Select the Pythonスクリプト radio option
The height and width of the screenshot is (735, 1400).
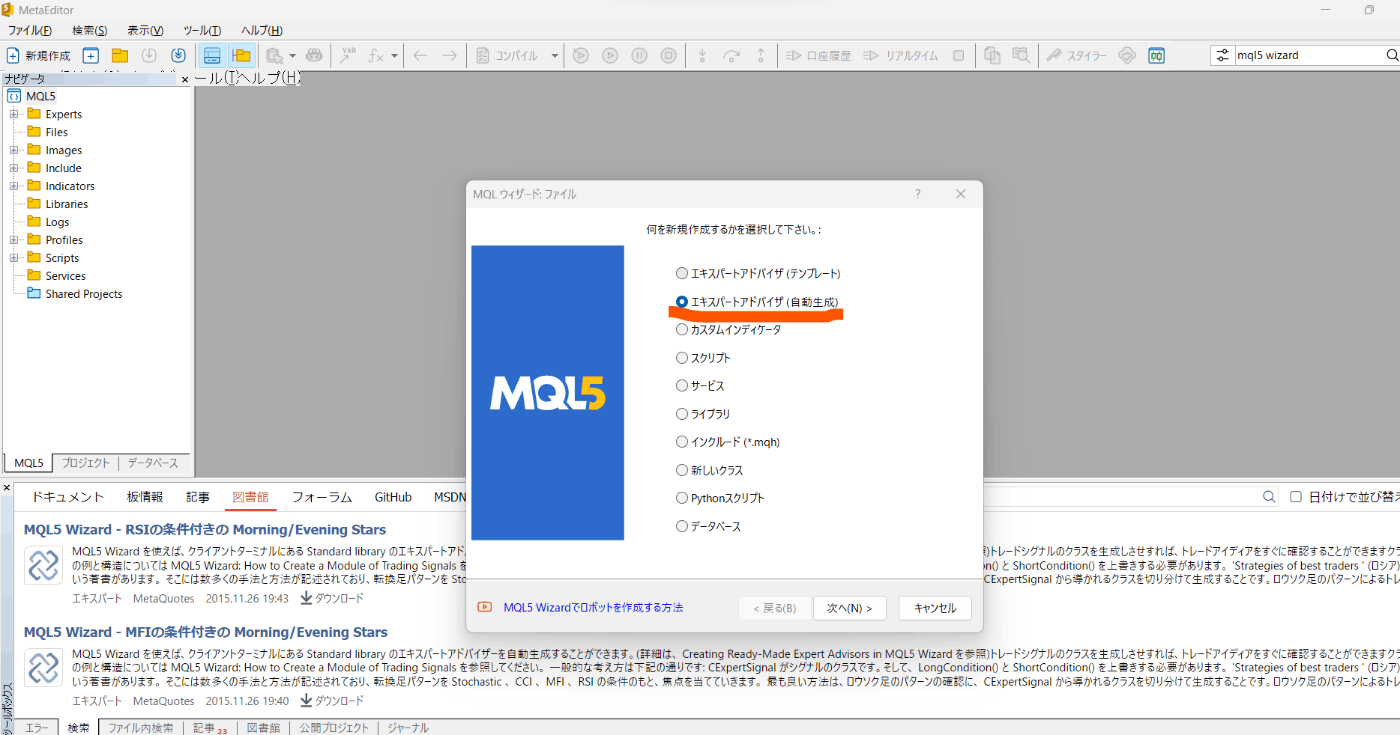point(720,498)
